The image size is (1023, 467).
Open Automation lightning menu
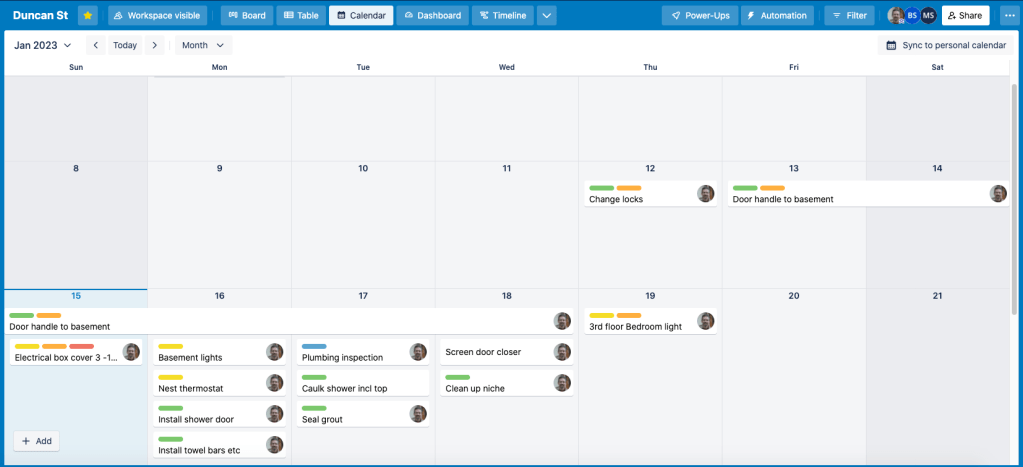(x=777, y=16)
